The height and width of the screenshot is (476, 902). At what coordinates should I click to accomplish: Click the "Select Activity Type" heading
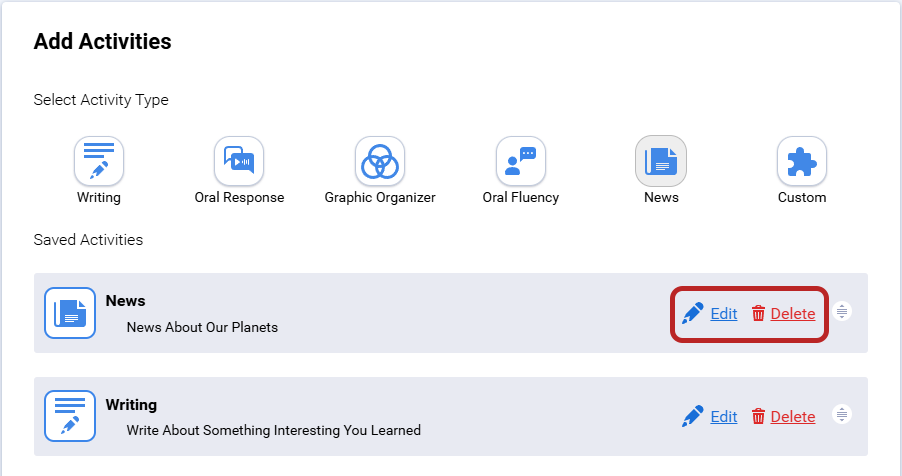coord(101,100)
